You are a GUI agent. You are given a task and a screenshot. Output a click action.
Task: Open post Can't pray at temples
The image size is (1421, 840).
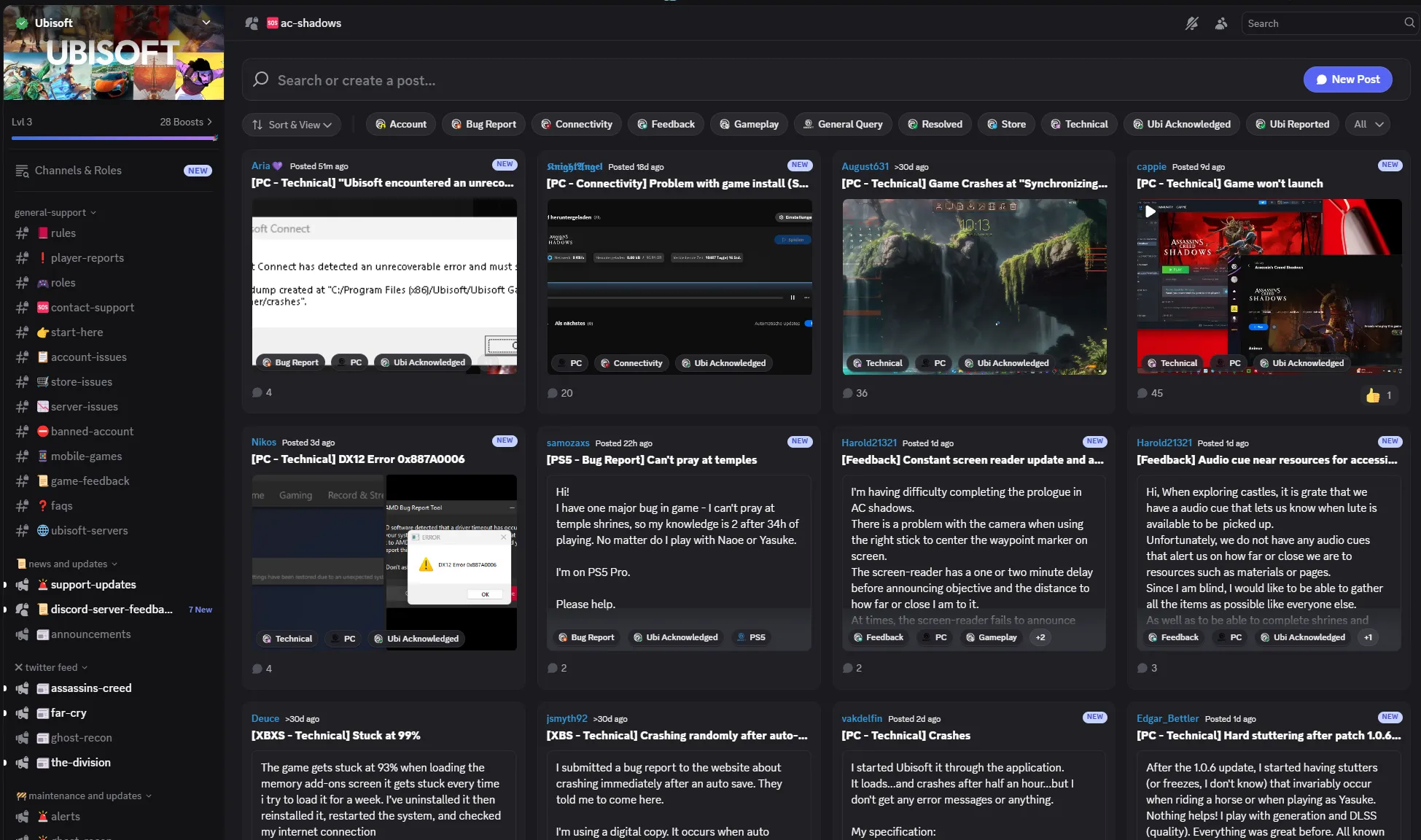click(652, 460)
